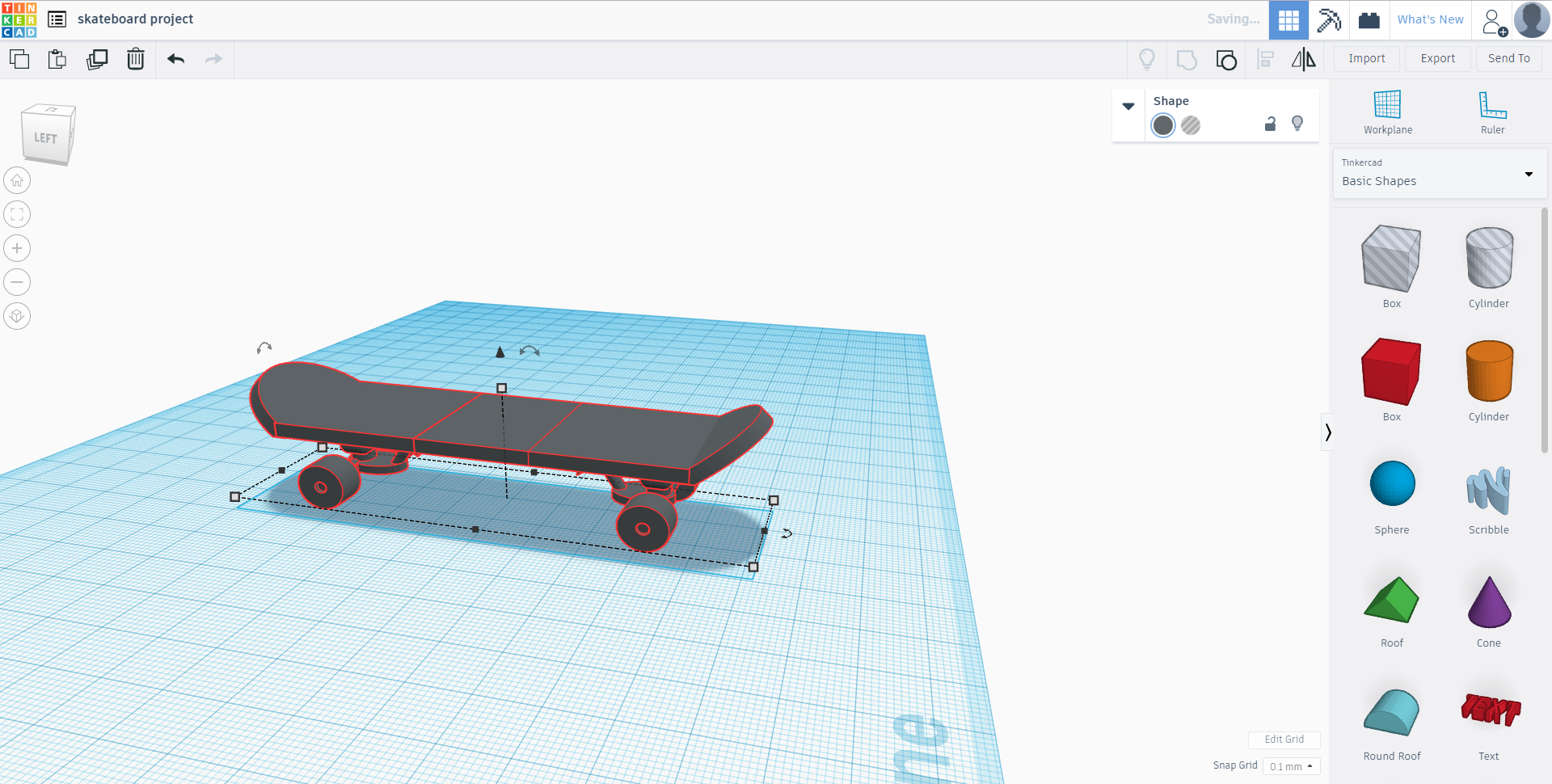Screen dimensions: 1552x784
Task: Select the Workplane tool
Action: pos(1388,112)
